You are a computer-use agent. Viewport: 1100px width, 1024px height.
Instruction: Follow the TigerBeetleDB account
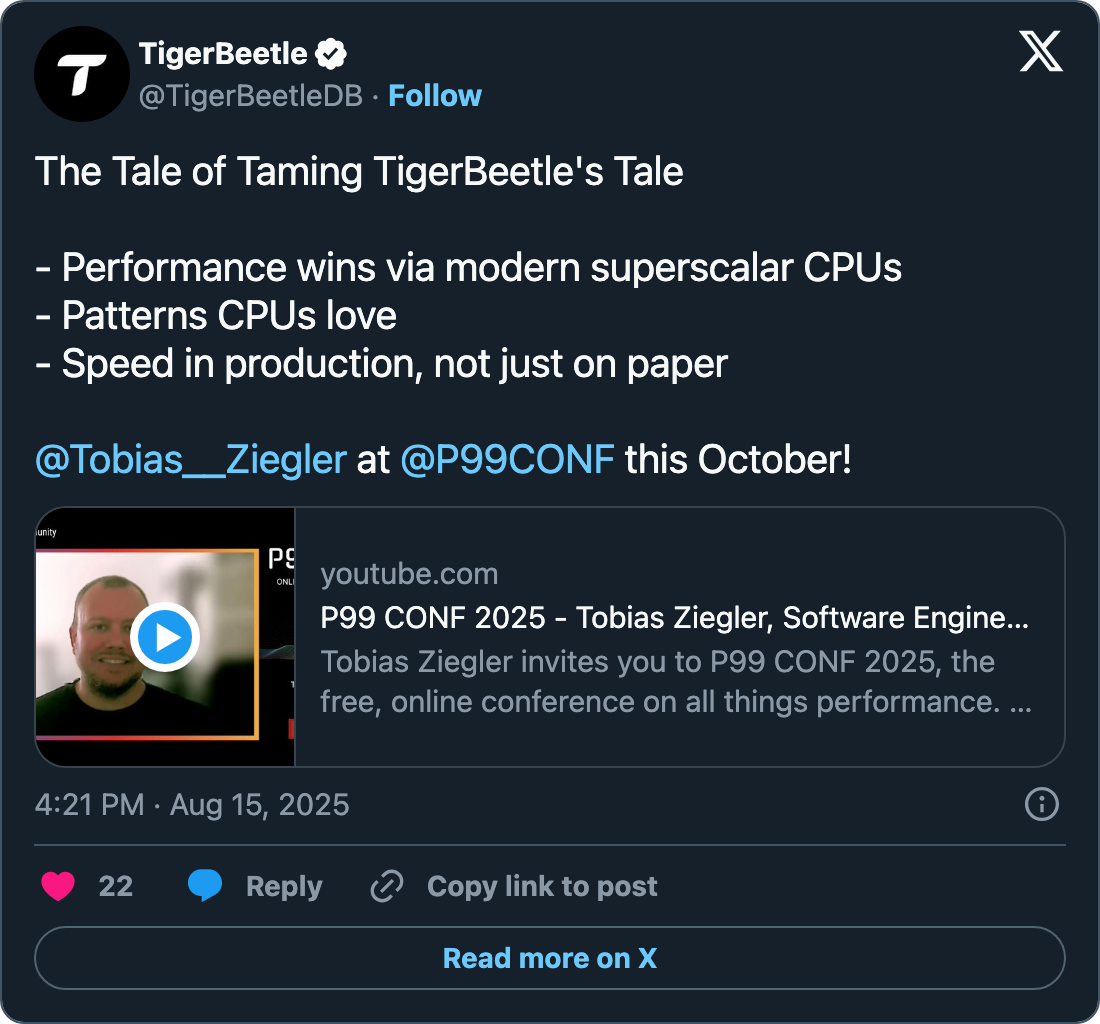(x=435, y=96)
